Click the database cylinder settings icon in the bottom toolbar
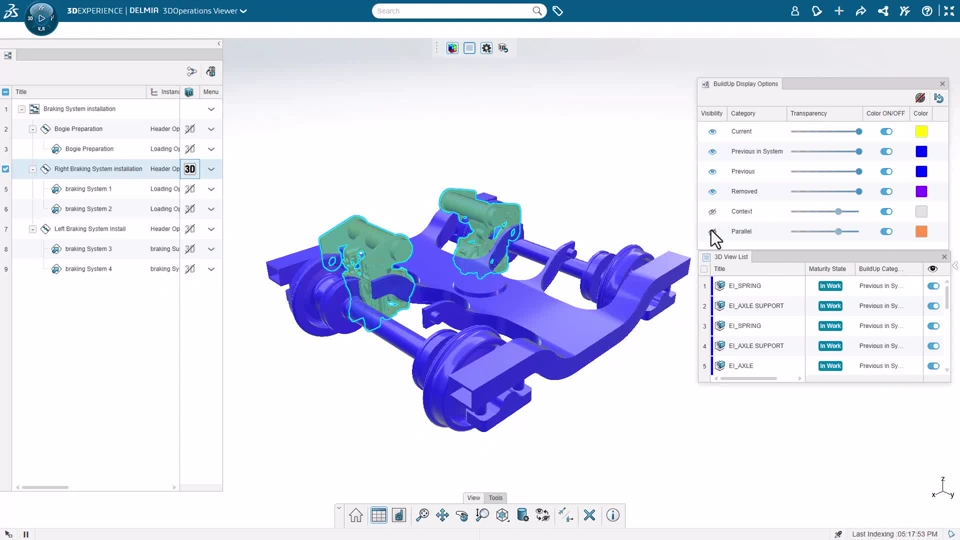Screen dimensions: 960x540 (523, 516)
